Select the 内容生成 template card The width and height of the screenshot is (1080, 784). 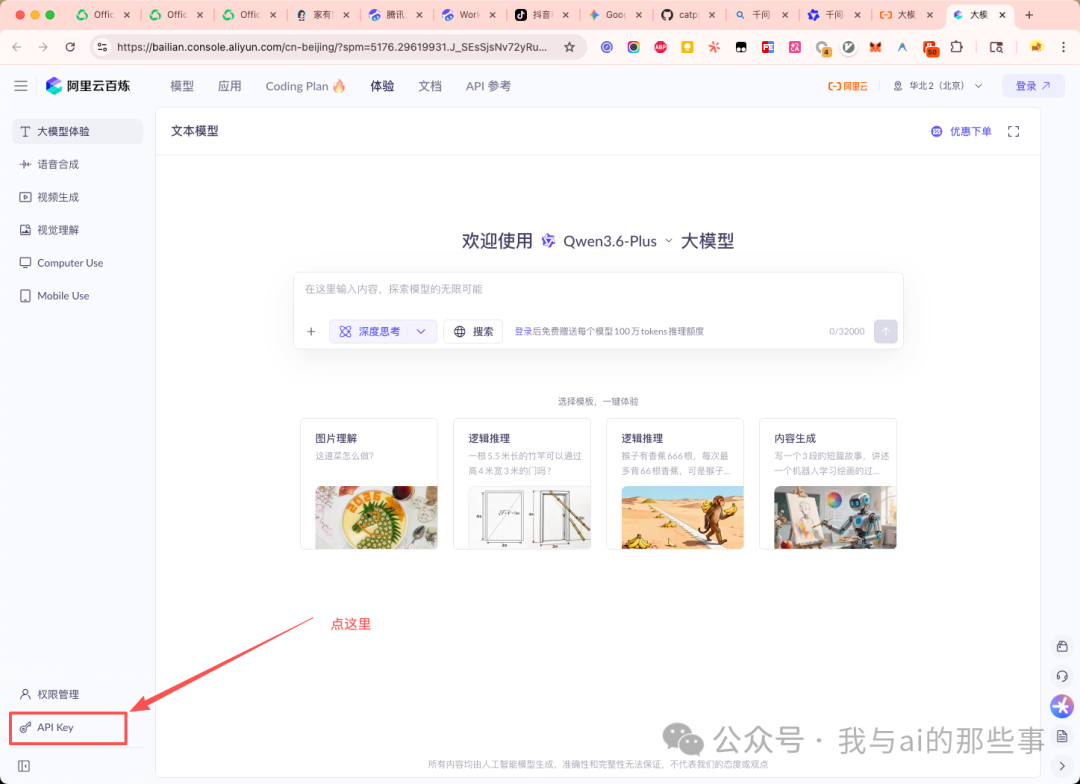tap(828, 484)
